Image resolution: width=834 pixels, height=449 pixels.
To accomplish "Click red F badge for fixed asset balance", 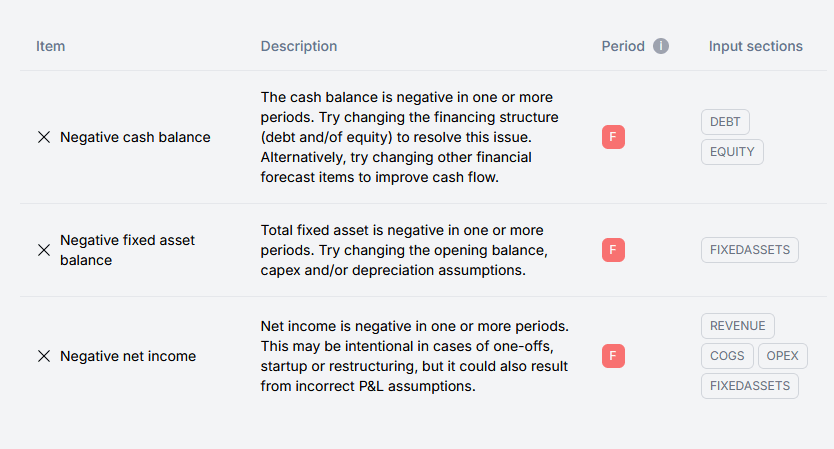I will 613,250.
